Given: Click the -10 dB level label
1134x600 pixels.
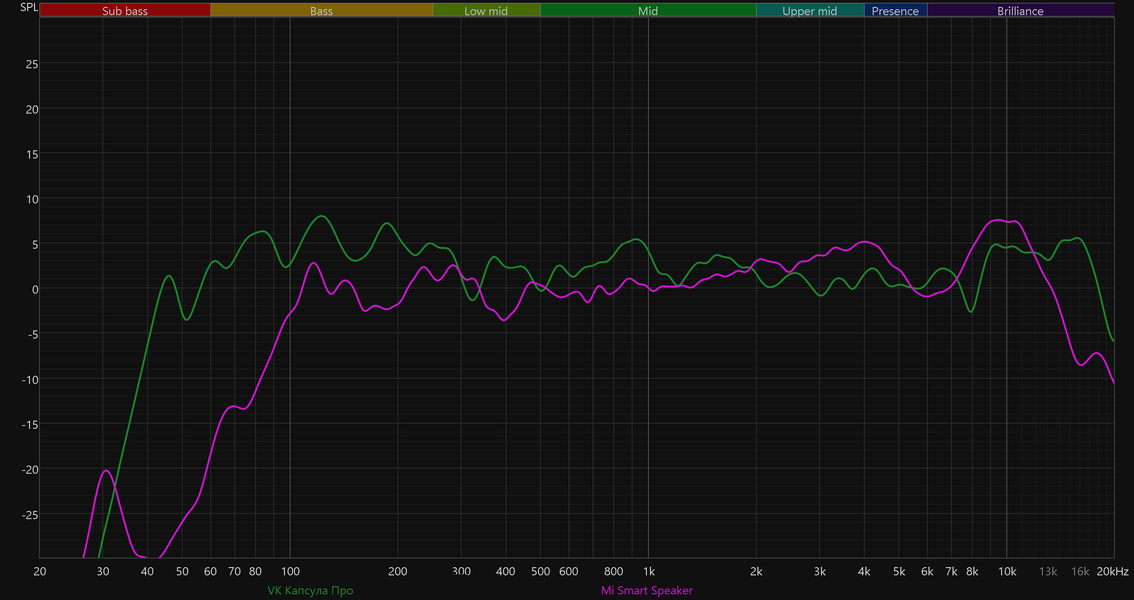Looking at the screenshot, I should pos(30,380).
